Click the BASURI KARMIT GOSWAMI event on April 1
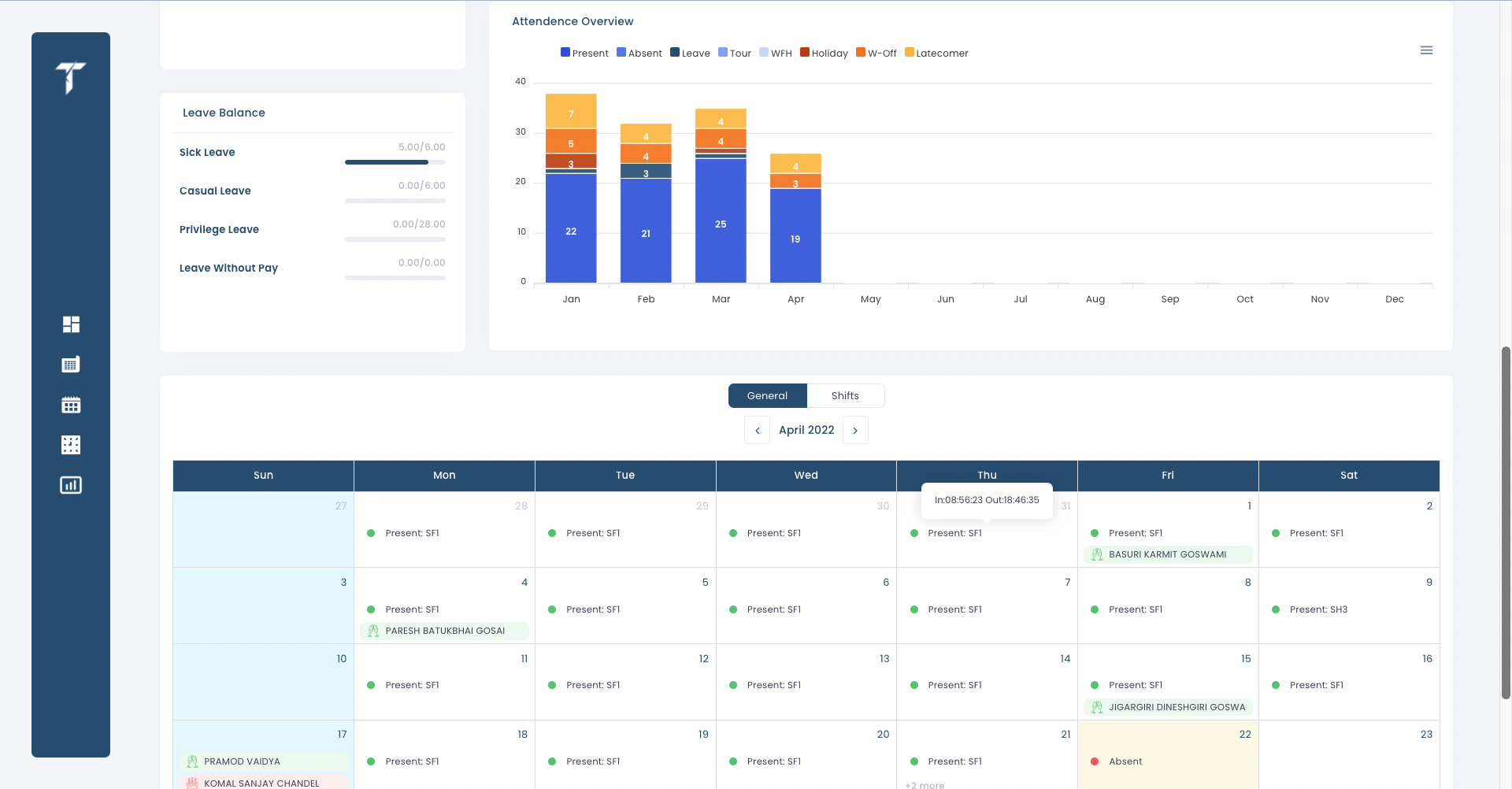This screenshot has width=1512, height=789. 1168,554
